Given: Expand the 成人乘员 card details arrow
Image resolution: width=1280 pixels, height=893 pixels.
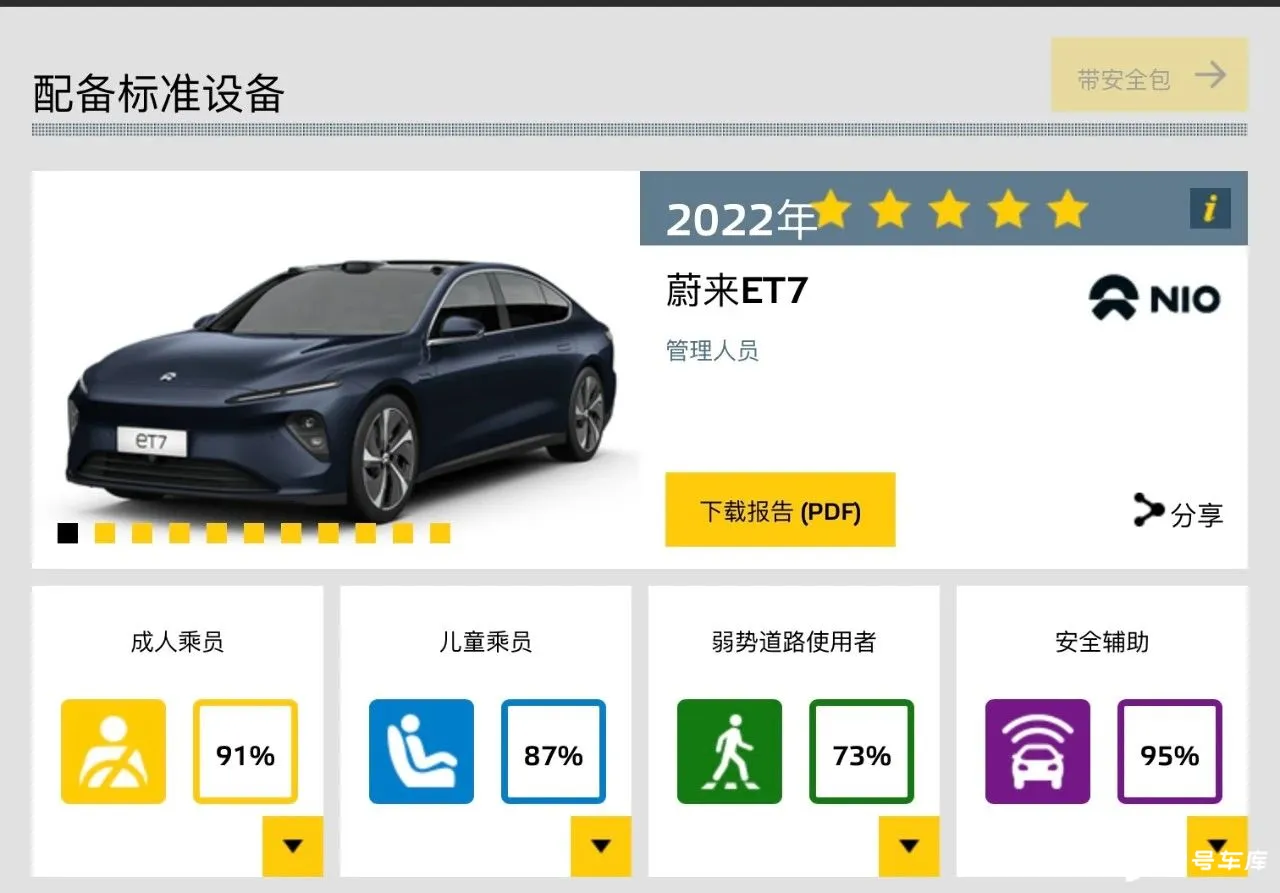Looking at the screenshot, I should point(292,846).
